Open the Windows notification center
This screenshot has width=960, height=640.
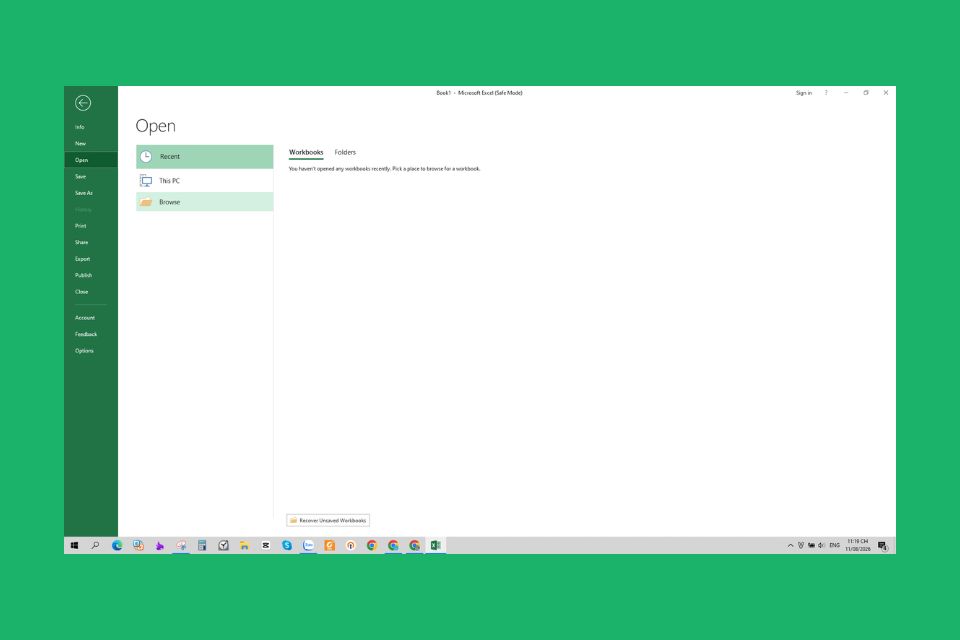883,546
